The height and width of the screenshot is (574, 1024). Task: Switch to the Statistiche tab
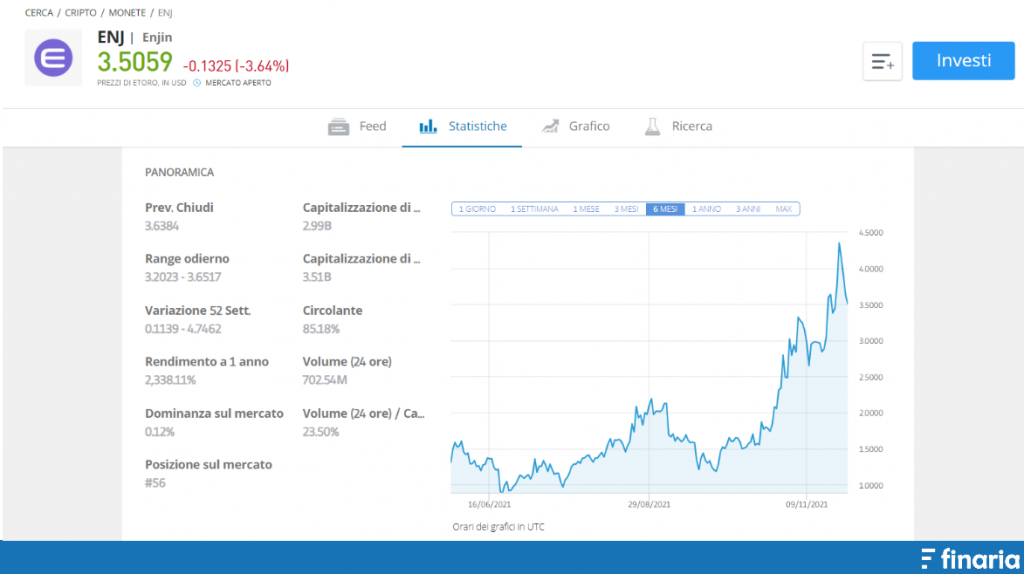[462, 126]
